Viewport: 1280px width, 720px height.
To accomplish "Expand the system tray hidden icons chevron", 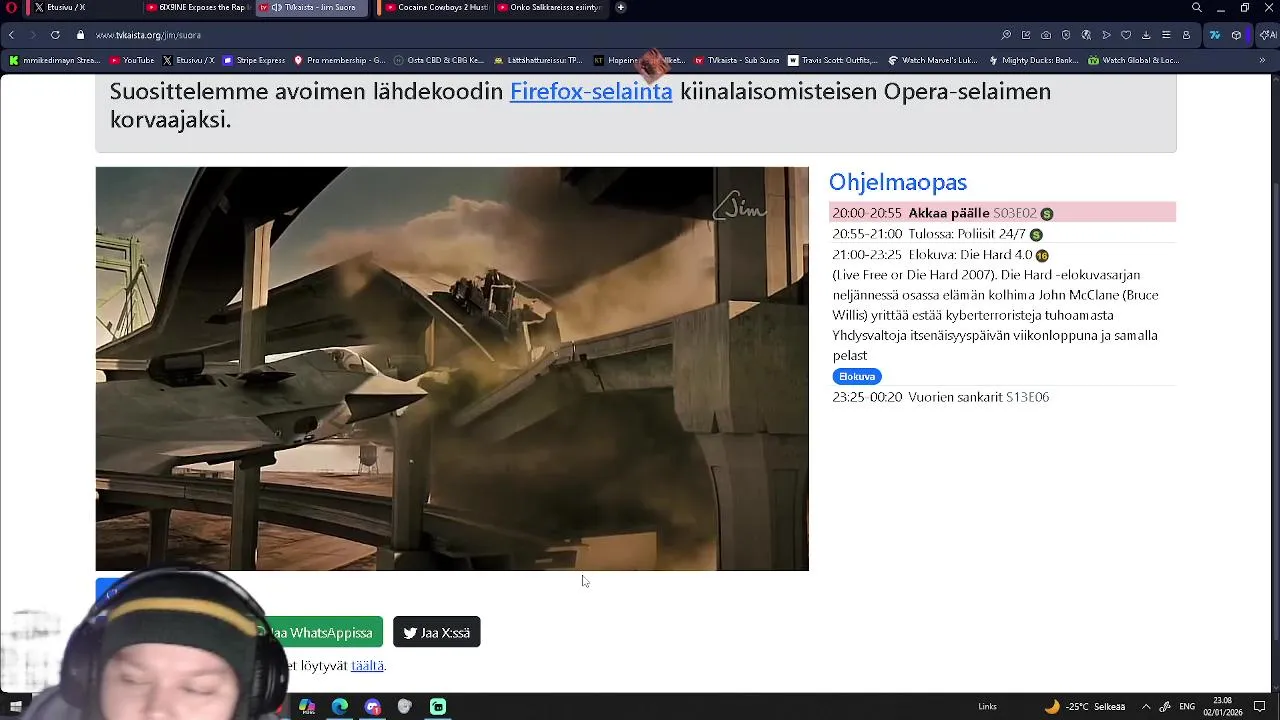I will tap(1146, 706).
